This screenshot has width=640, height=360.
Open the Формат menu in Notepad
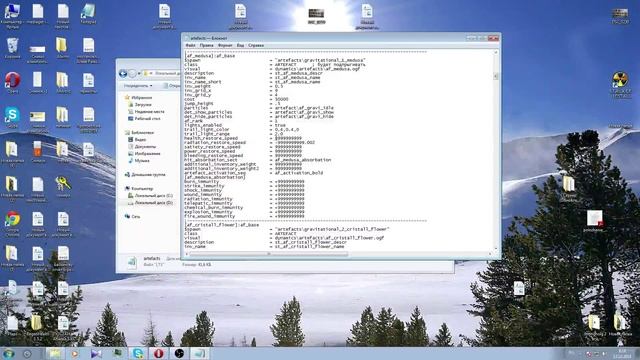click(x=225, y=45)
